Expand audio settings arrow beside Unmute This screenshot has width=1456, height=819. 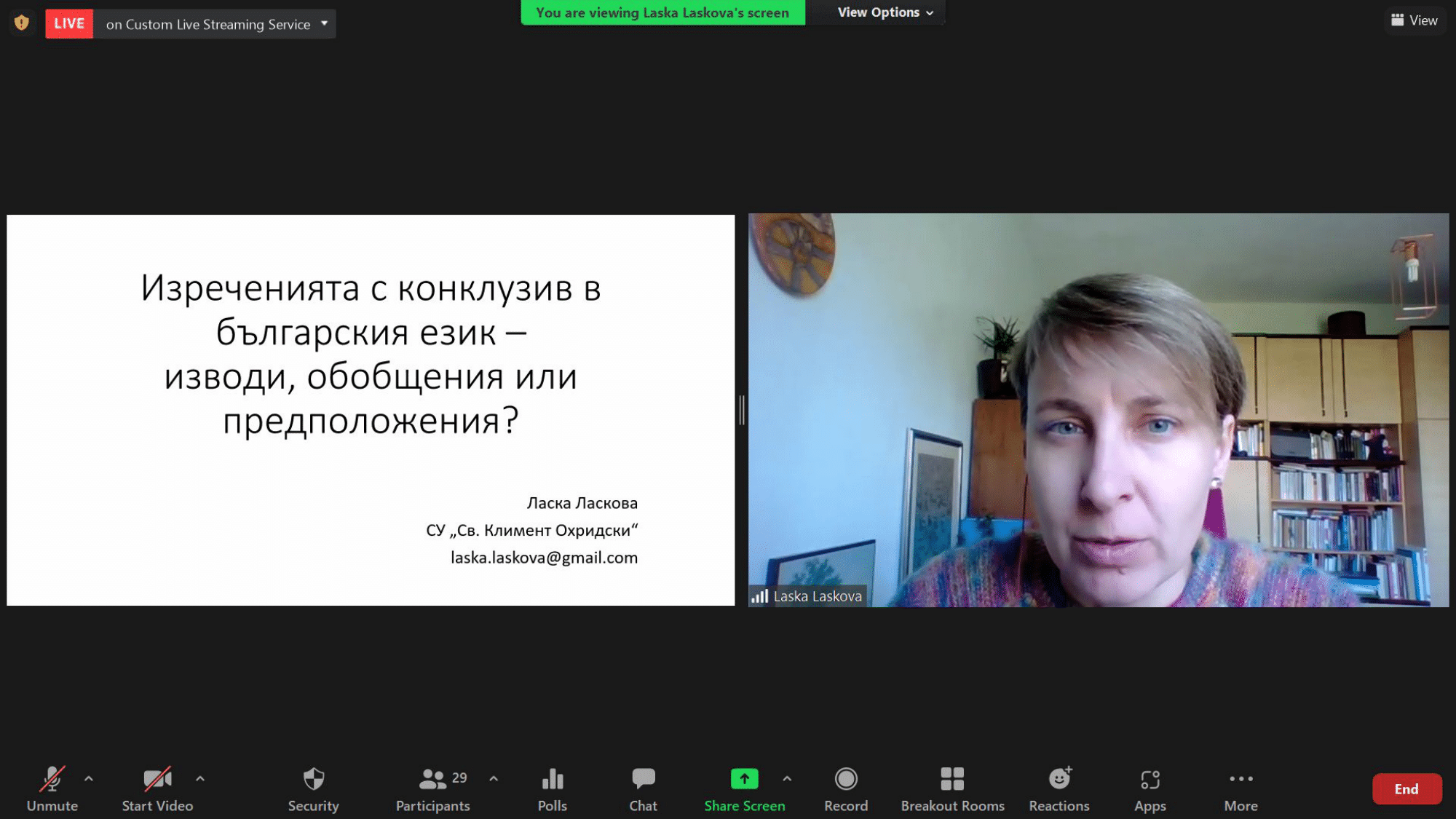(89, 778)
